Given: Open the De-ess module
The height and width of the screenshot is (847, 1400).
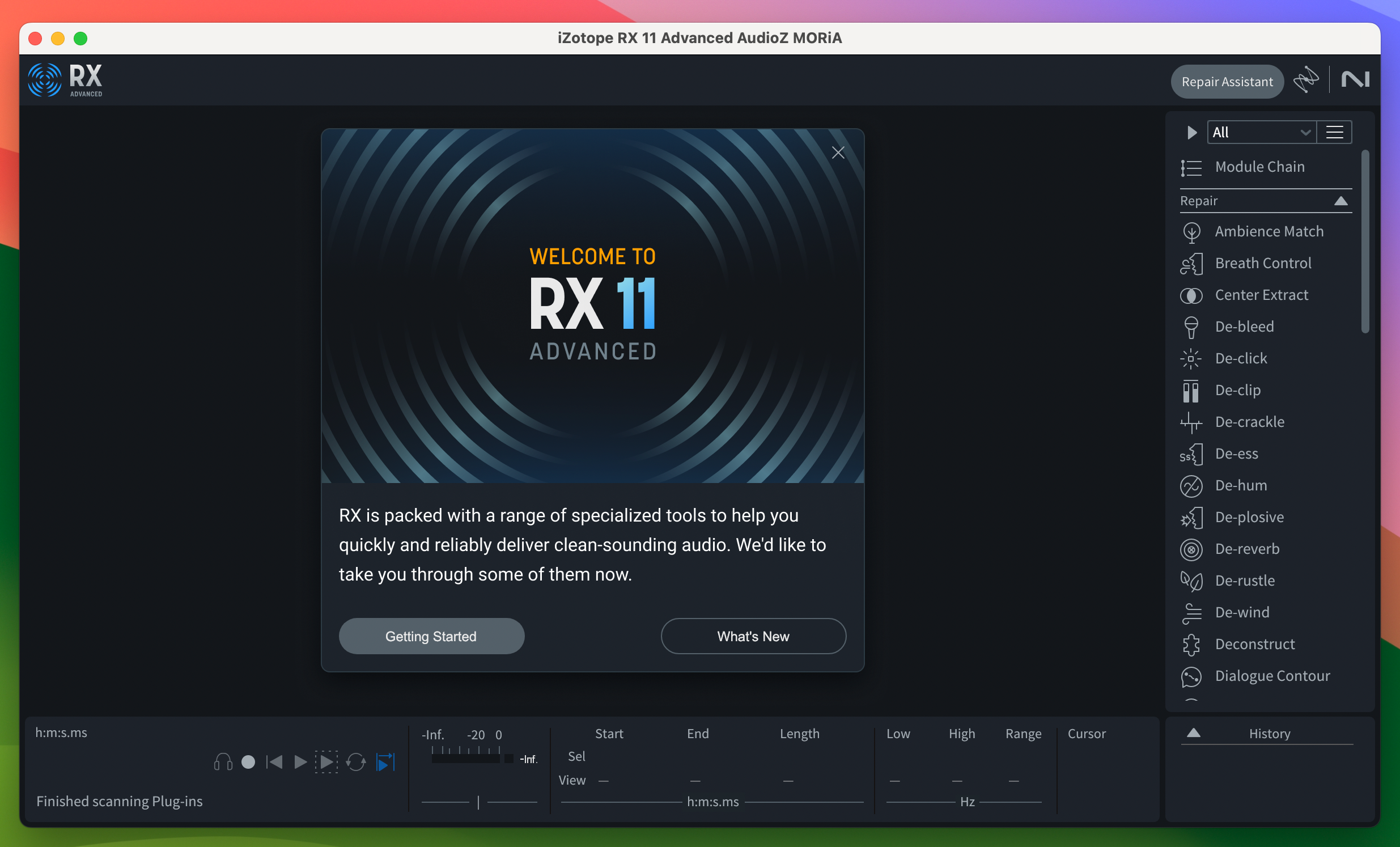Looking at the screenshot, I should coord(1219,454).
